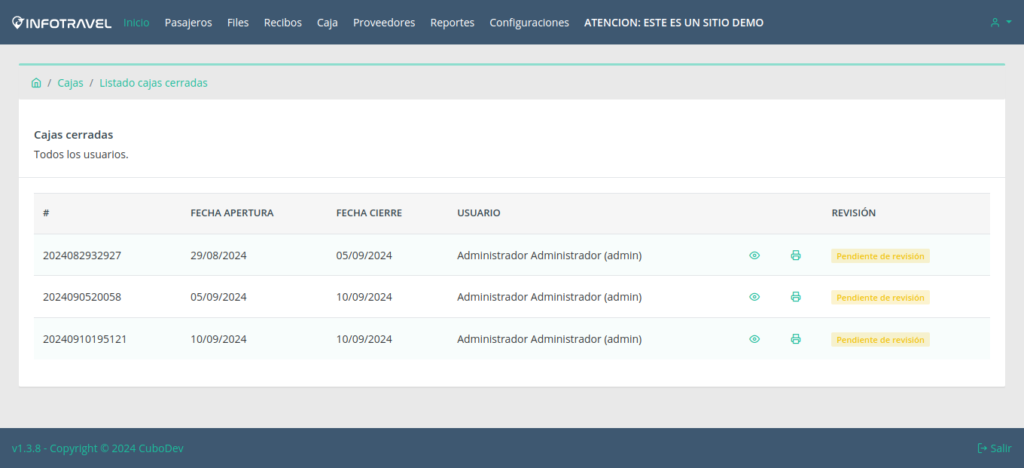
Task: Open the Caja menu
Action: pyautogui.click(x=327, y=22)
